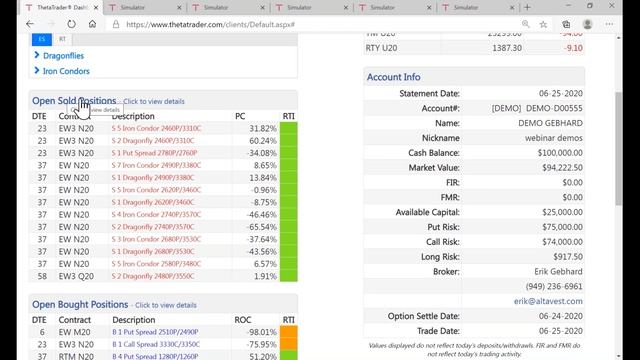Select Available Capital value $25,000.00

pos(562,212)
